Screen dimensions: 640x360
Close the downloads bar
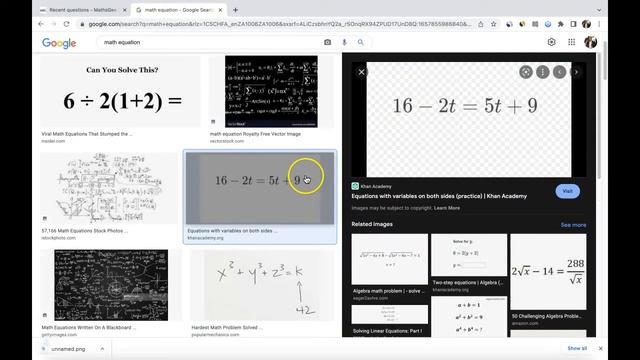click(600, 348)
